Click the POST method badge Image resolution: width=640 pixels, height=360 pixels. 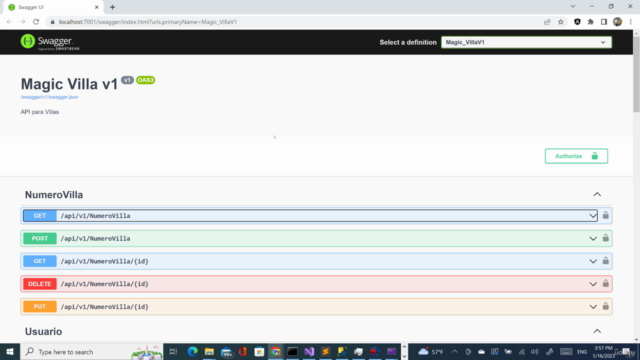click(x=40, y=238)
